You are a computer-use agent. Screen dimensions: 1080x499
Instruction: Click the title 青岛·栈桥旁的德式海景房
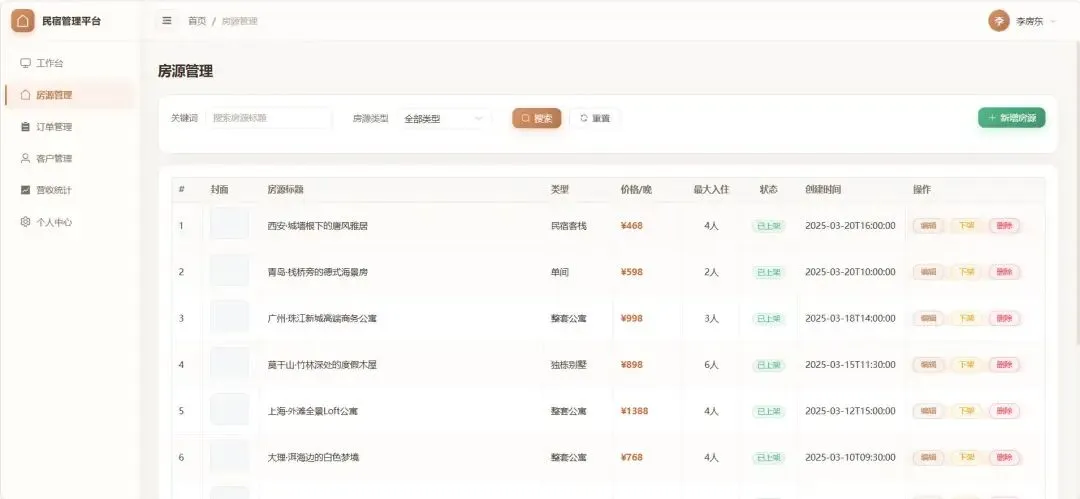(318, 272)
